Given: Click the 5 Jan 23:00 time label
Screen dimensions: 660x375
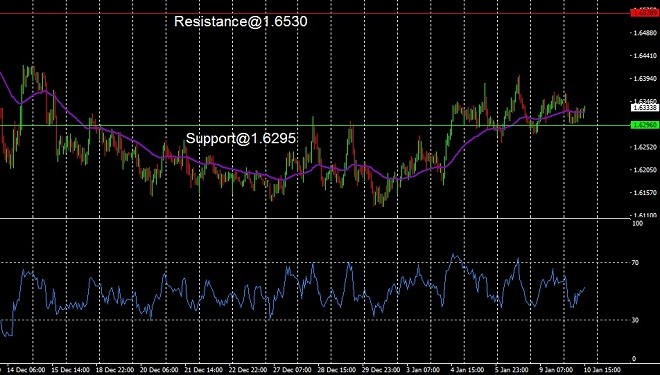Looking at the screenshot, I should pyautogui.click(x=512, y=370).
